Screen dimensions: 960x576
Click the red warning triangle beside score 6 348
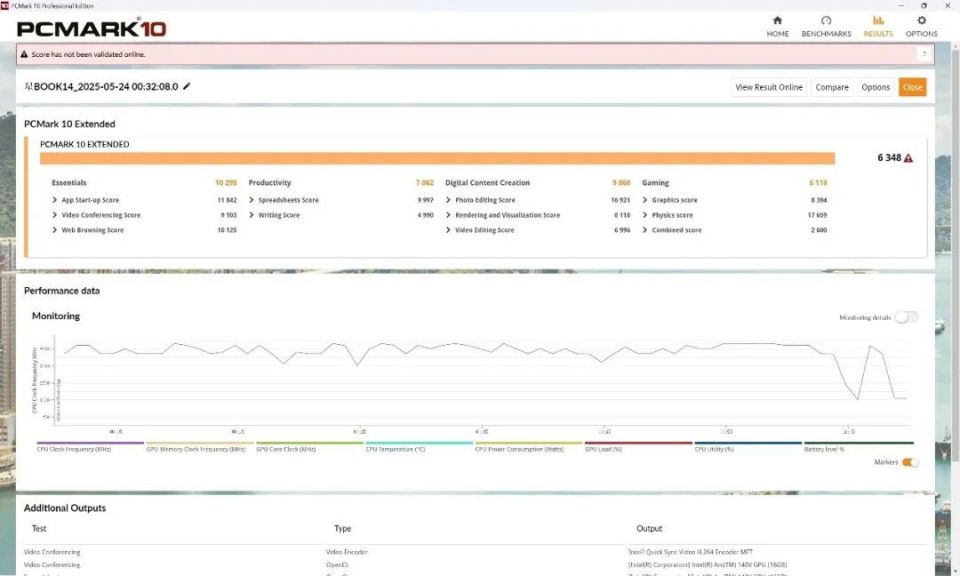[x=909, y=158]
